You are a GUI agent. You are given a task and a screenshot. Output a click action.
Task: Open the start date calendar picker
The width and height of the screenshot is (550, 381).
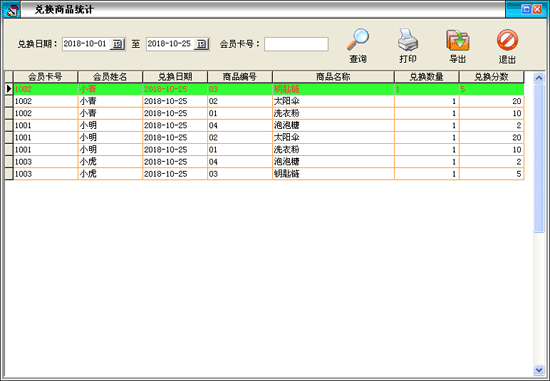(118, 44)
